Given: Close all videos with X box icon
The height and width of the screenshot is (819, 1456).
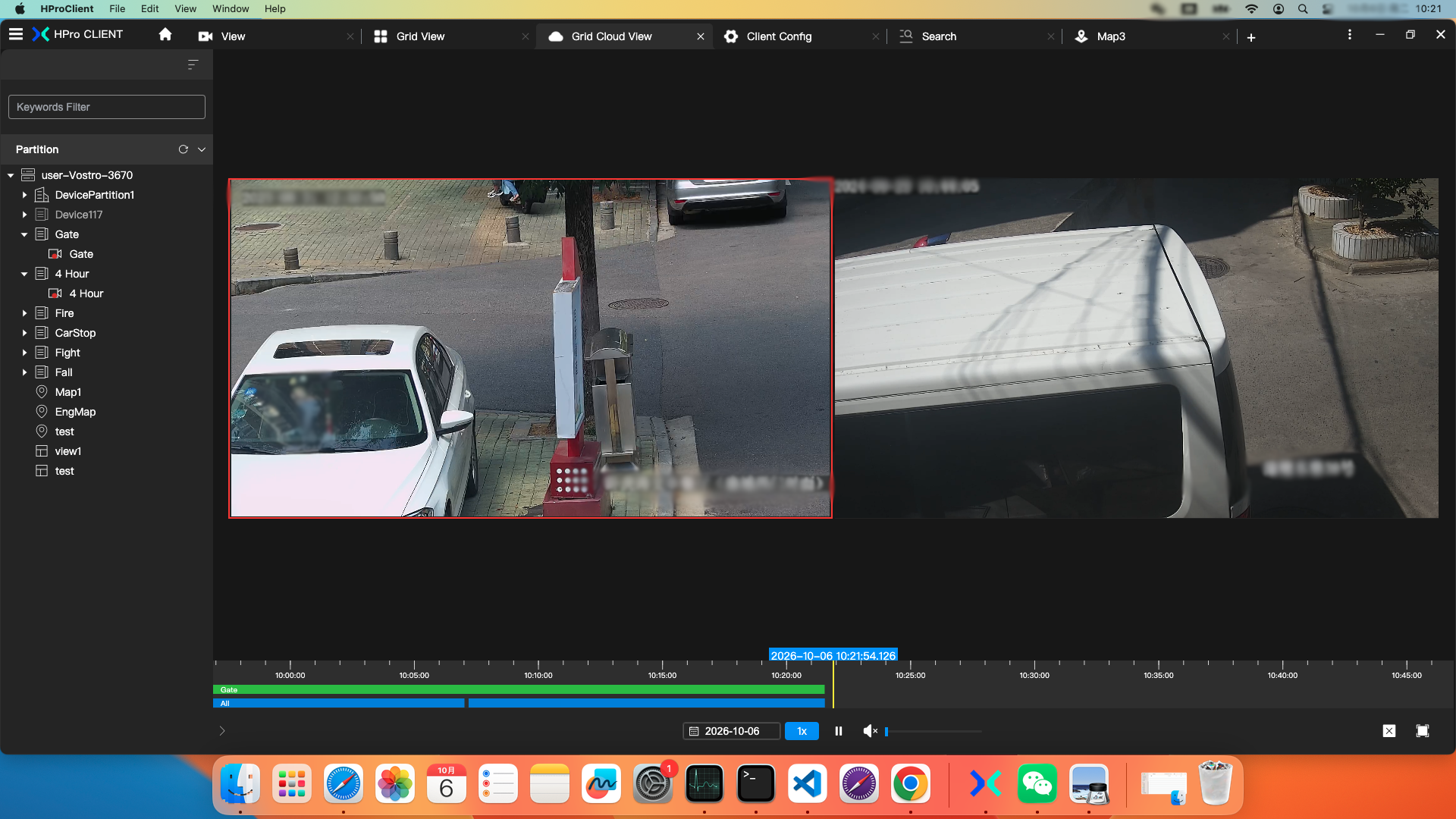Looking at the screenshot, I should point(1389,731).
